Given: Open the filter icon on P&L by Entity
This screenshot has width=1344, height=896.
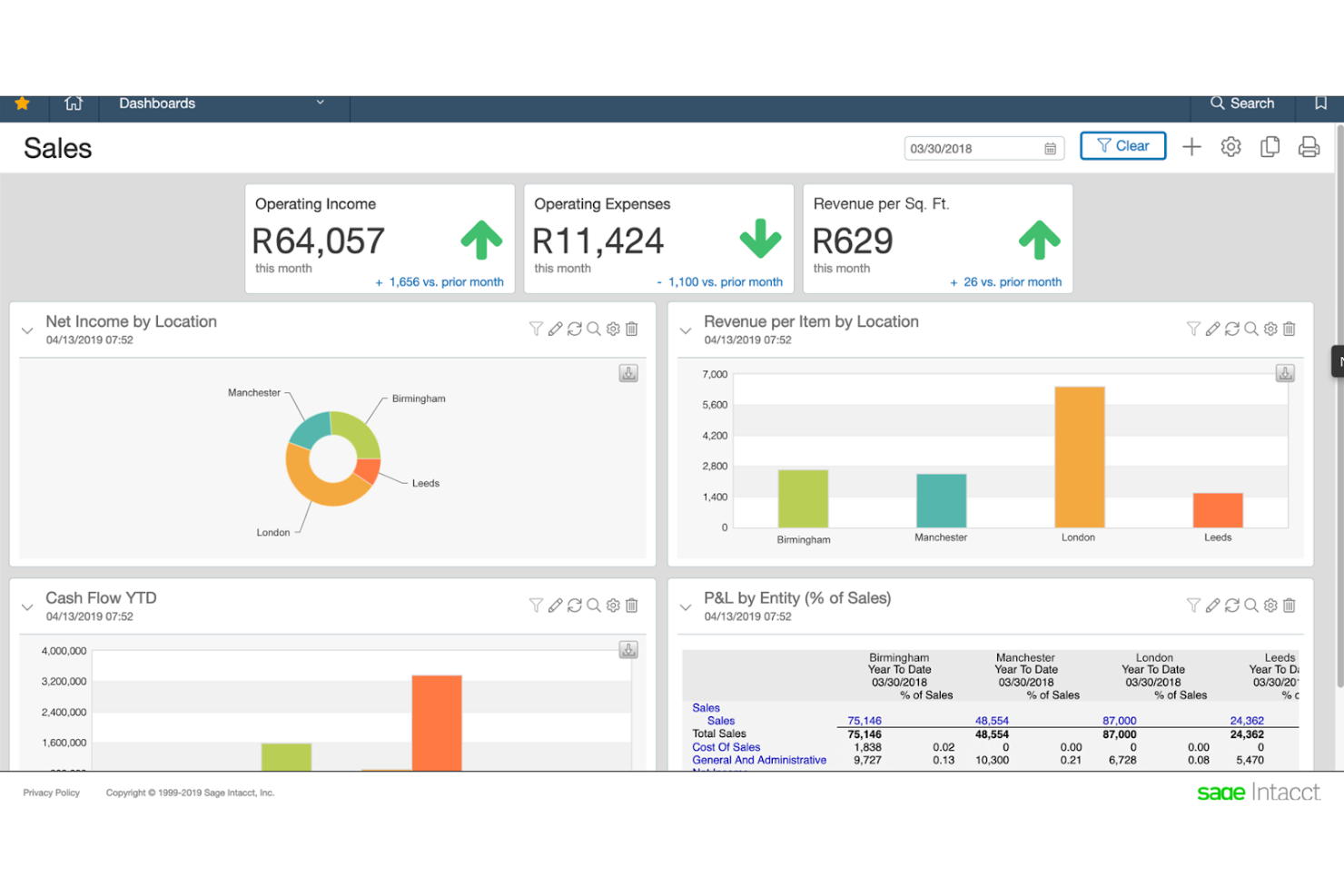Looking at the screenshot, I should 1193,605.
